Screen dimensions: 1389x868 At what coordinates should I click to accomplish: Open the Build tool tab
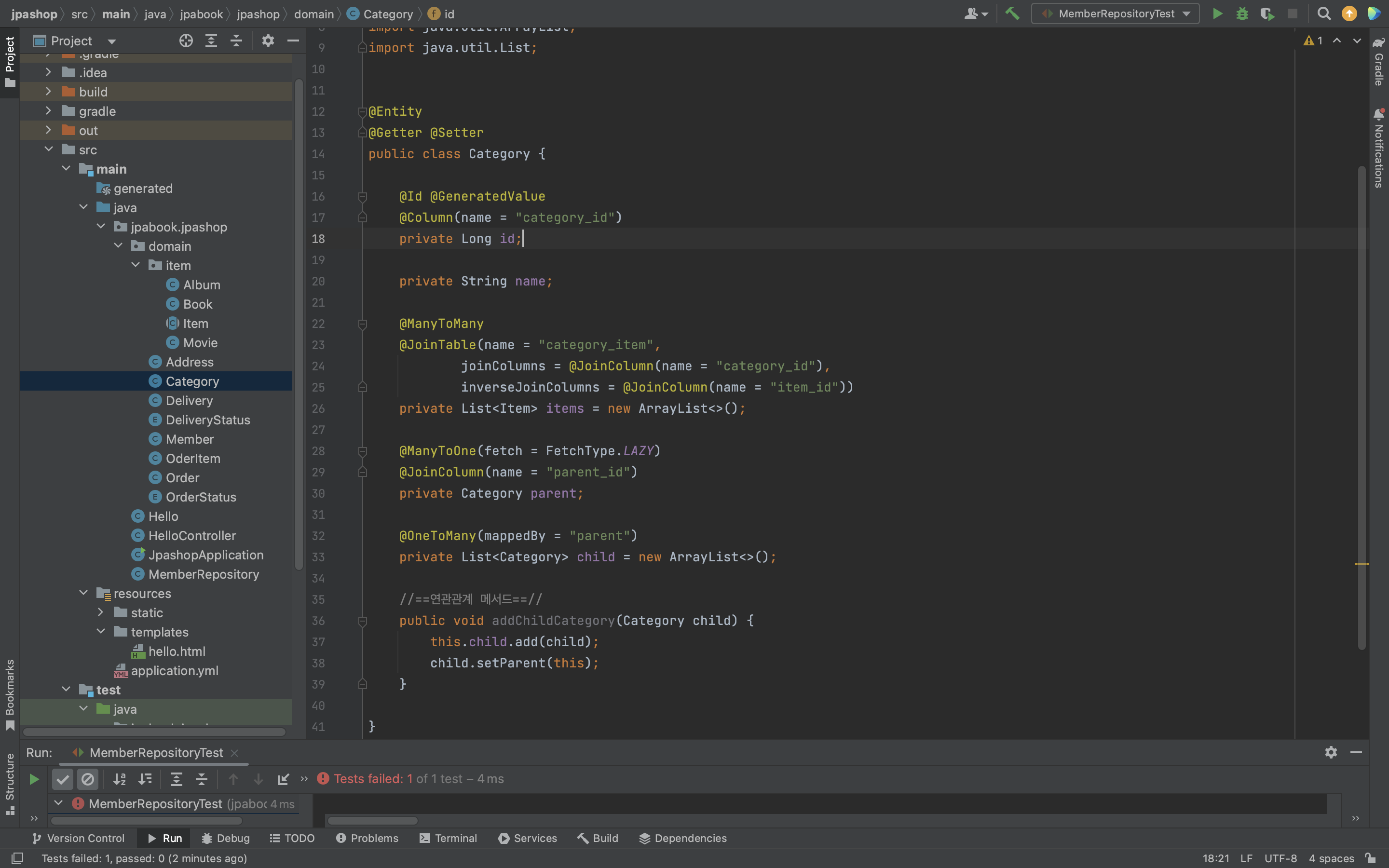pos(598,838)
